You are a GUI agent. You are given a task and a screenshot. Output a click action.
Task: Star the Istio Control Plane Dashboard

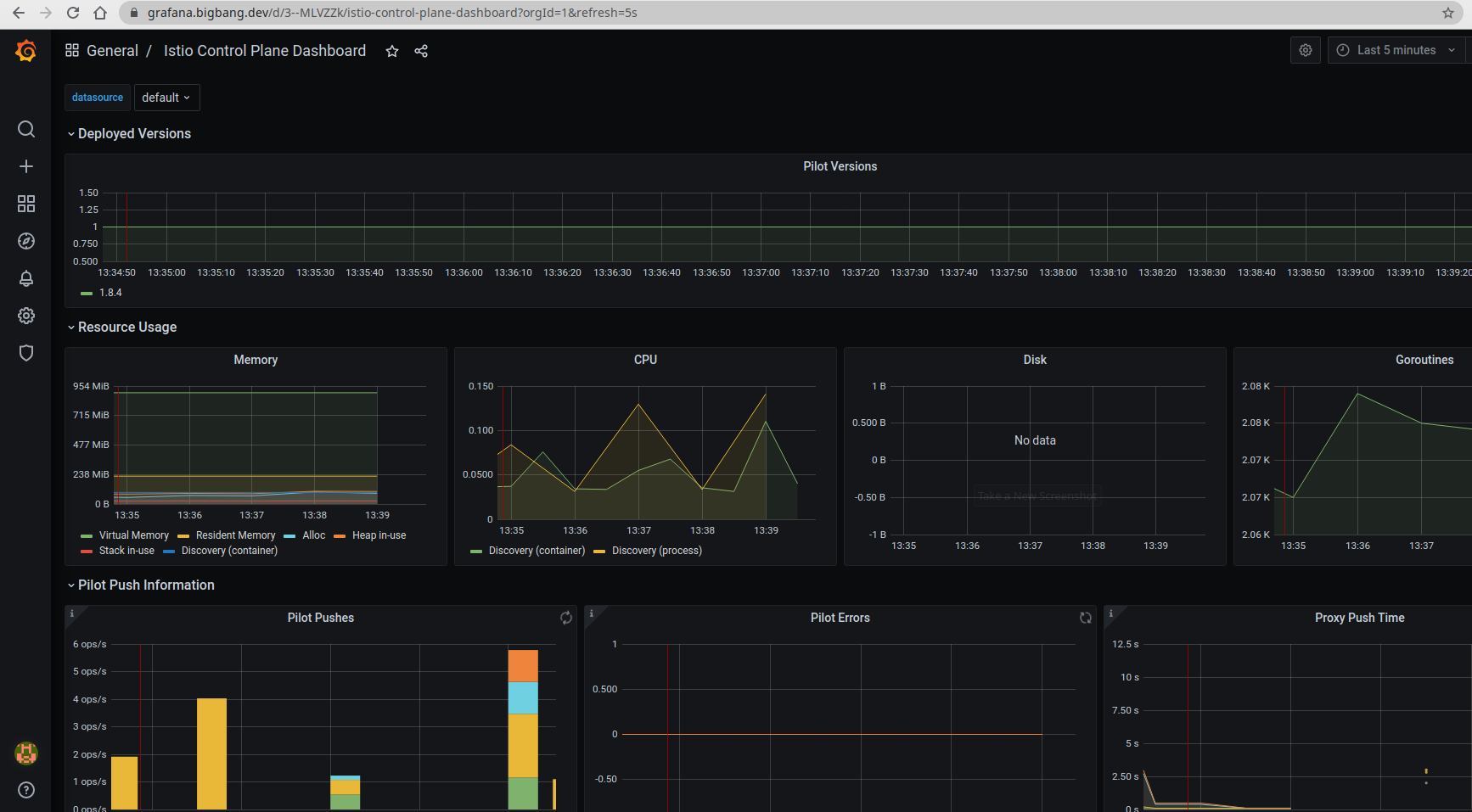click(391, 51)
